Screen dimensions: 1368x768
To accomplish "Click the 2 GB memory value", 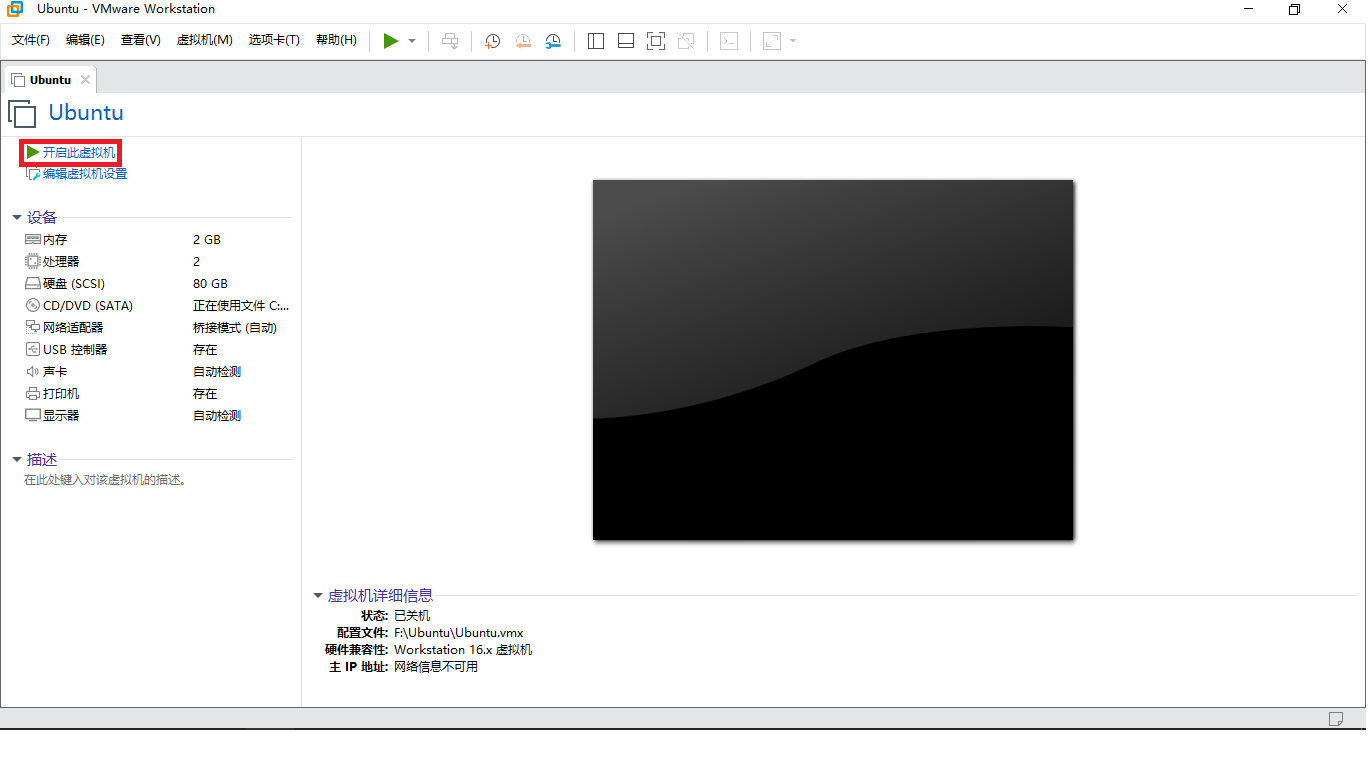I will [207, 240].
